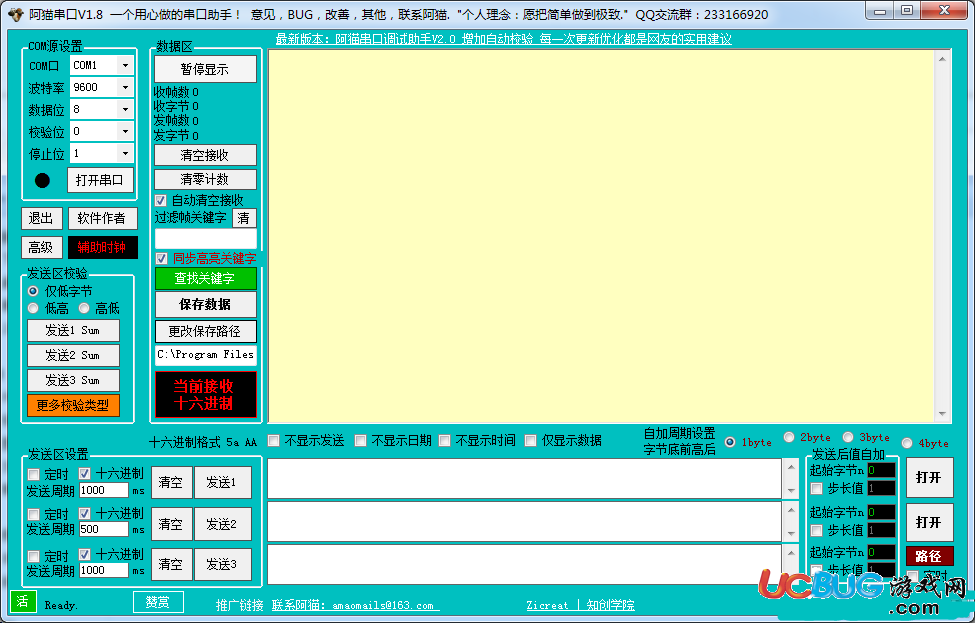Select the 2byte radio button
Viewport: 975px width, 623px height.
[789, 437]
